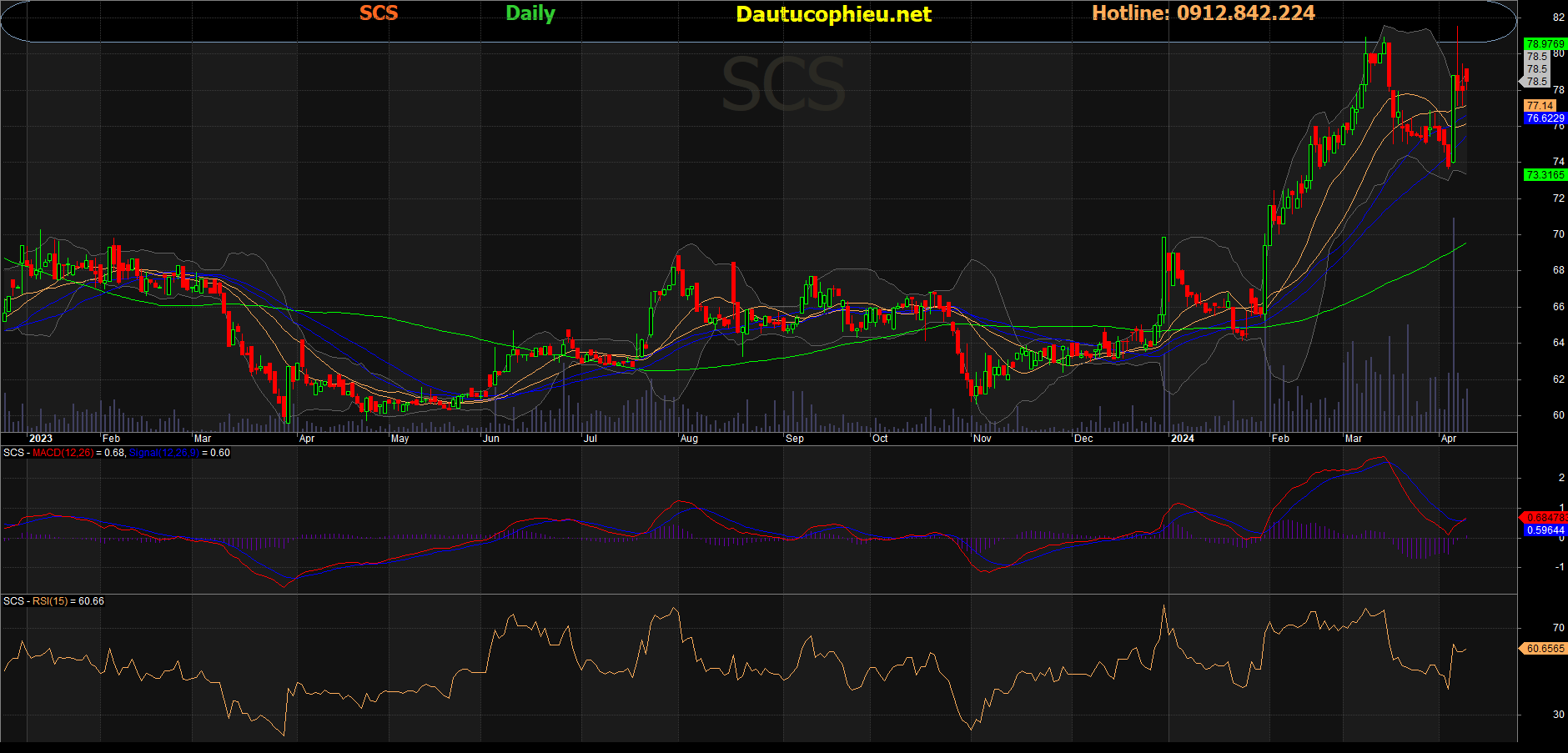Viewport: 1568px width, 753px height.
Task: Select the "May" month label
Action: (x=400, y=439)
